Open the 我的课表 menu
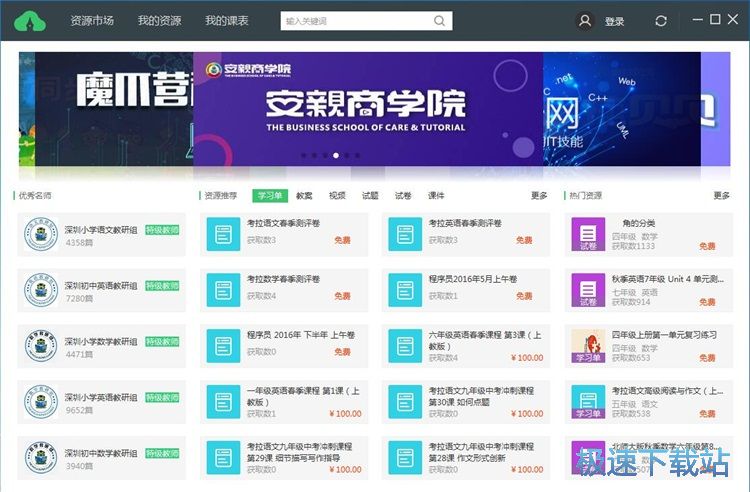This screenshot has height=492, width=750. pos(227,21)
